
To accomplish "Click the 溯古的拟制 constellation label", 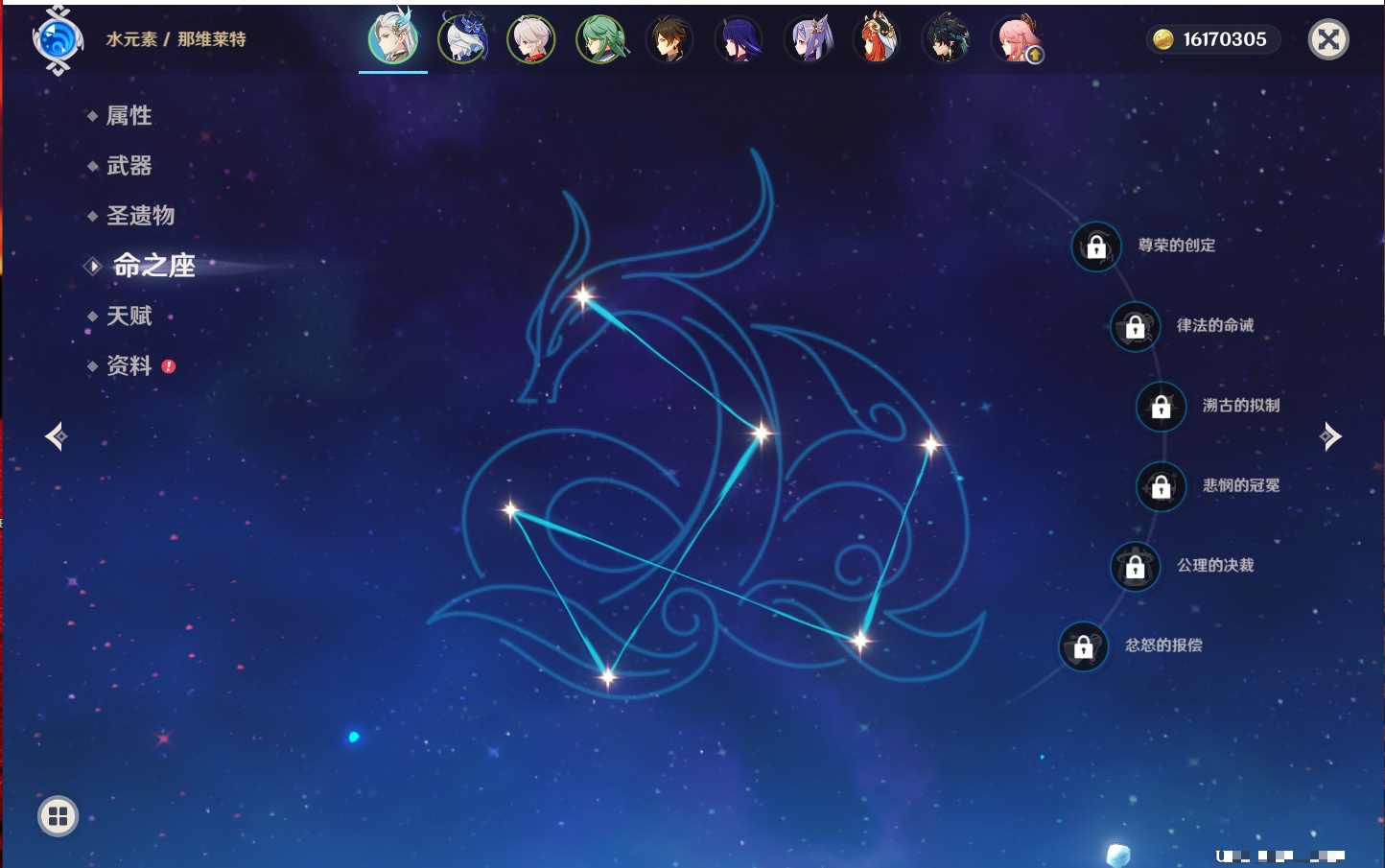I will coord(1241,406).
